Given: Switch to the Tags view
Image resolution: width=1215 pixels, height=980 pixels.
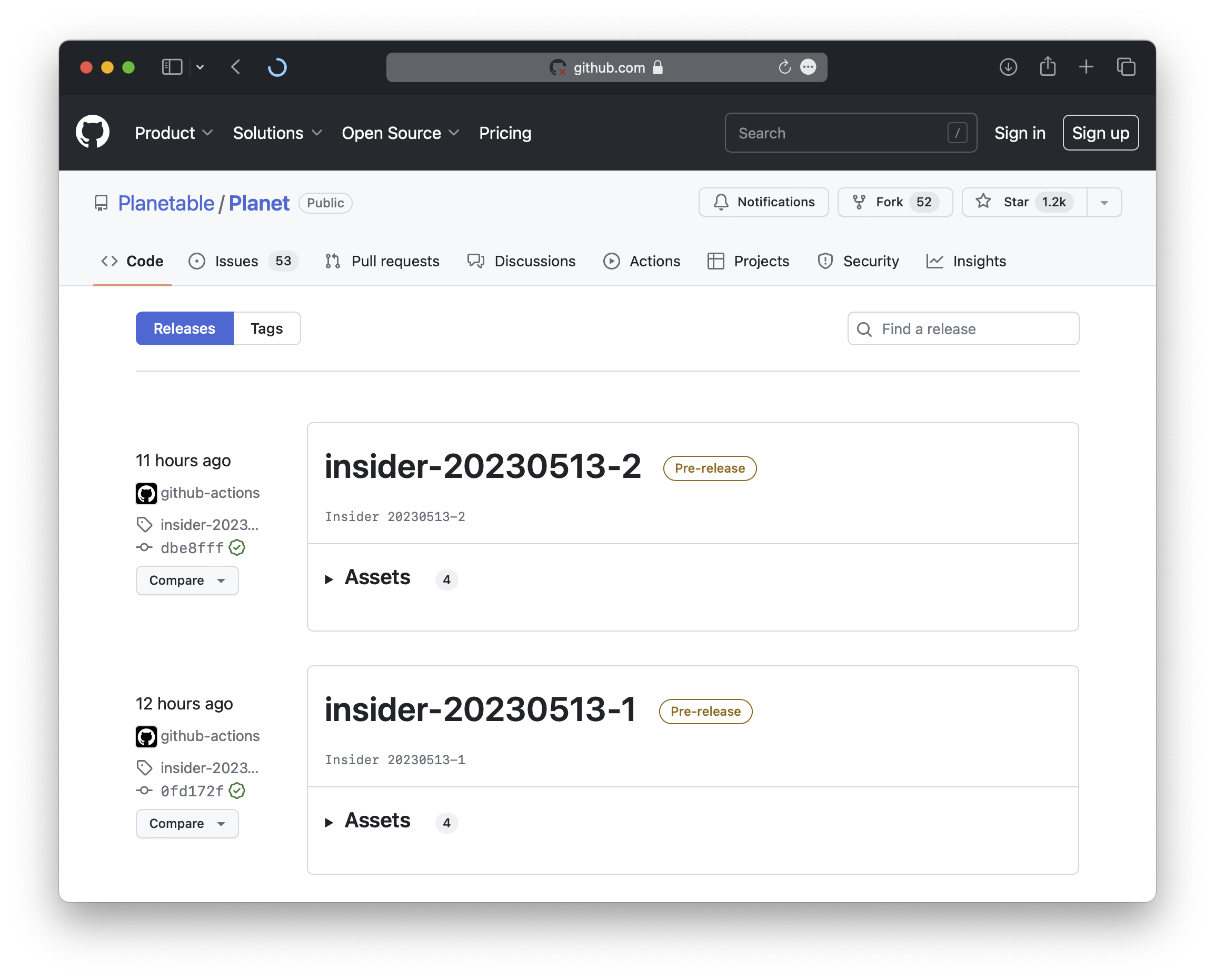Looking at the screenshot, I should point(266,328).
